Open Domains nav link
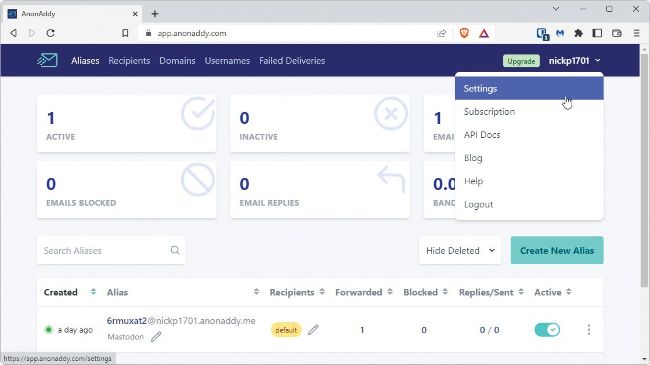Screen dimensions: 650x365 (177, 61)
